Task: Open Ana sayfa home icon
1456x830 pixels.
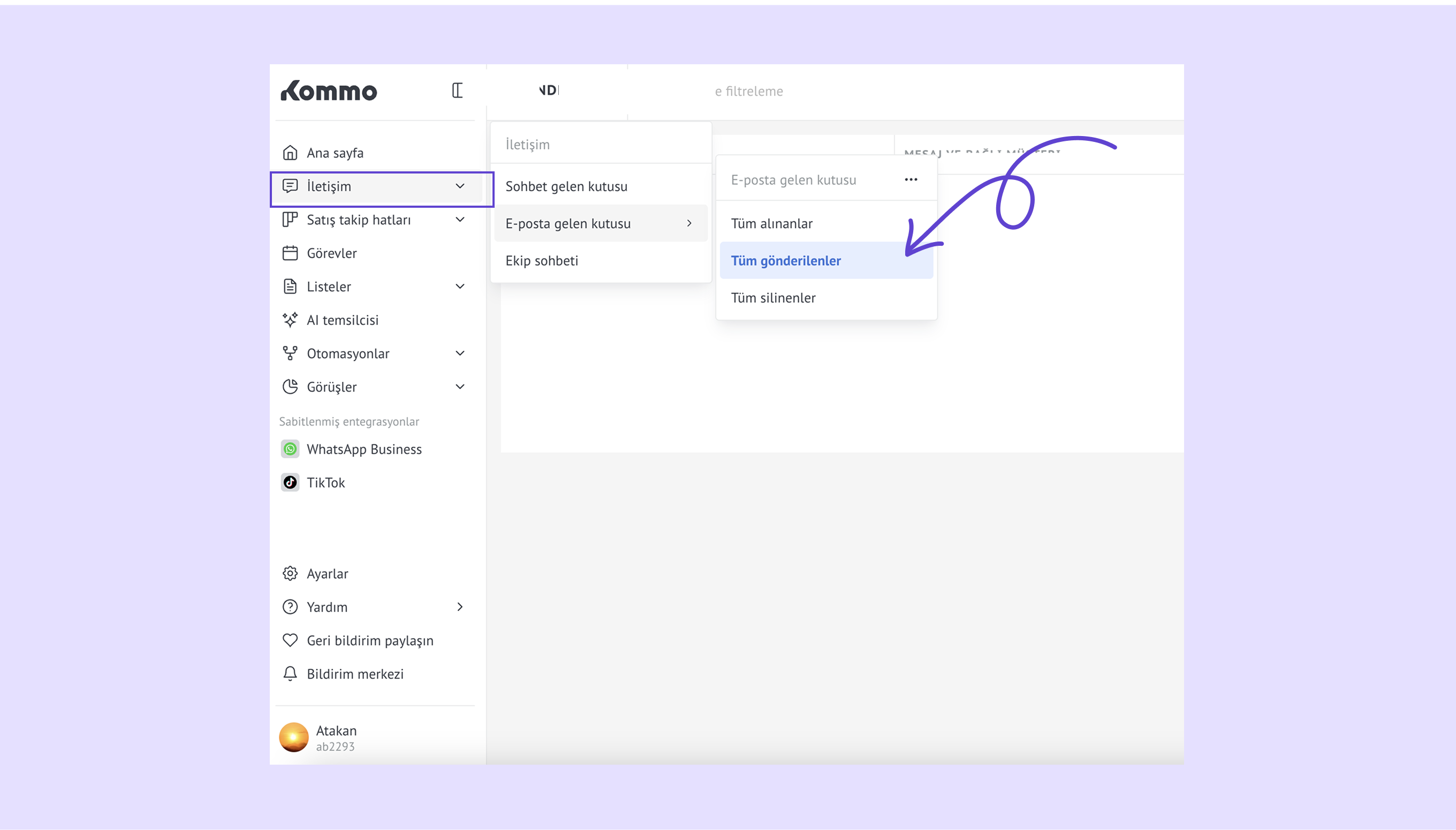Action: click(290, 153)
